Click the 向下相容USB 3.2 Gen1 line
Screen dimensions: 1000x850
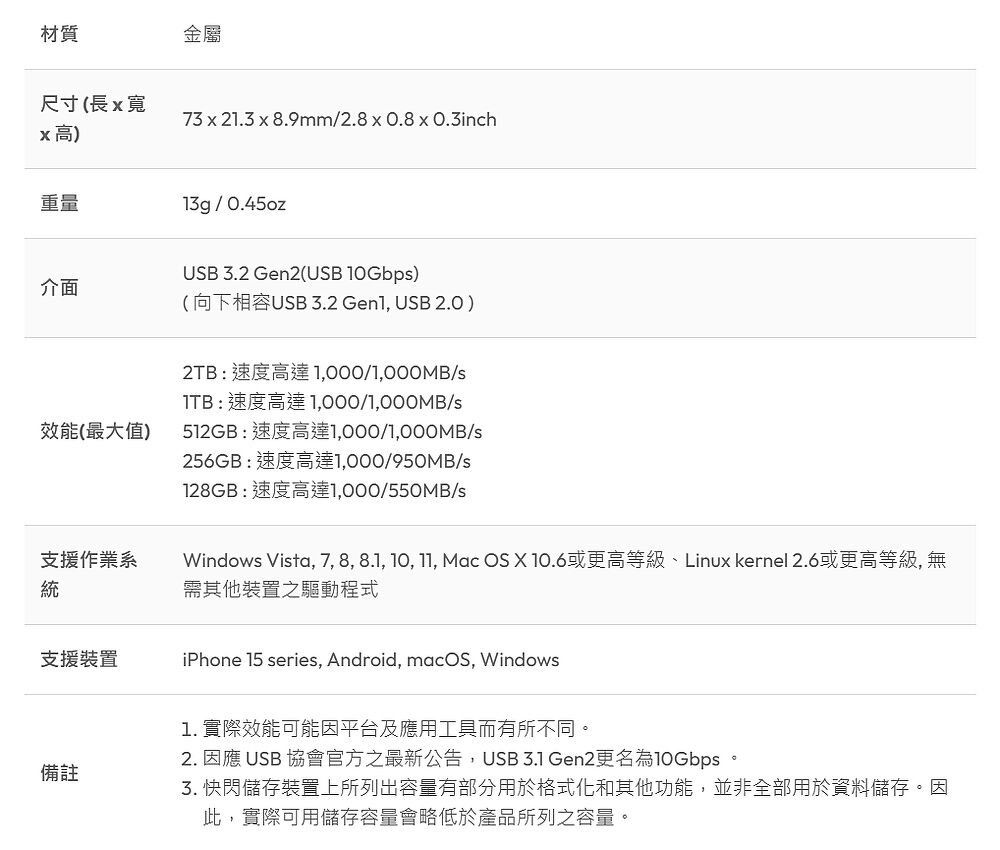(328, 303)
